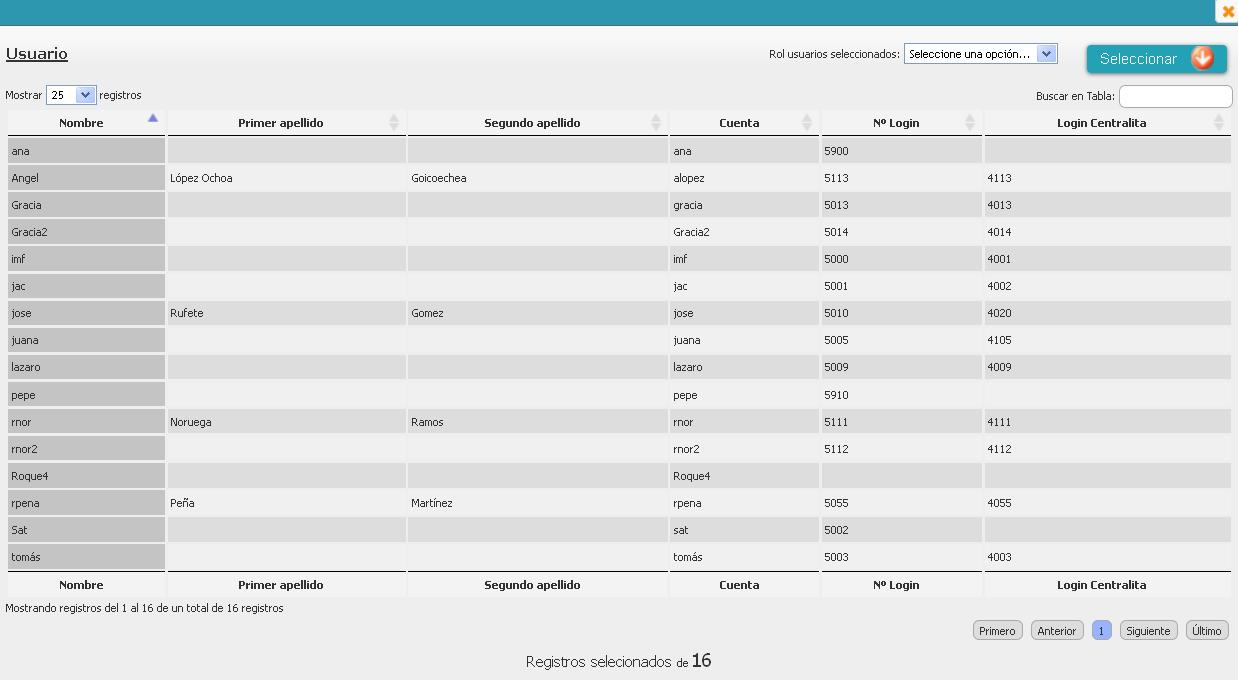Viewport: 1238px width, 680px height.
Task: Select the juana name cell
Action: click(x=86, y=340)
